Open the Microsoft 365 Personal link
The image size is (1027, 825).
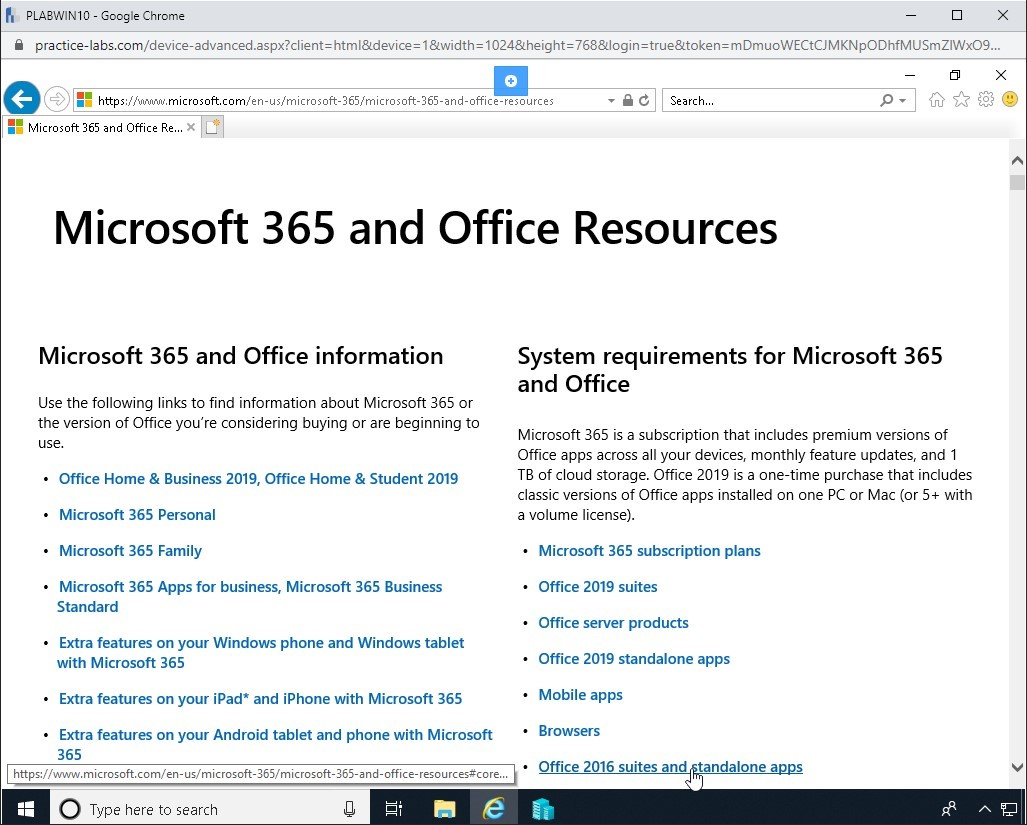coord(137,515)
